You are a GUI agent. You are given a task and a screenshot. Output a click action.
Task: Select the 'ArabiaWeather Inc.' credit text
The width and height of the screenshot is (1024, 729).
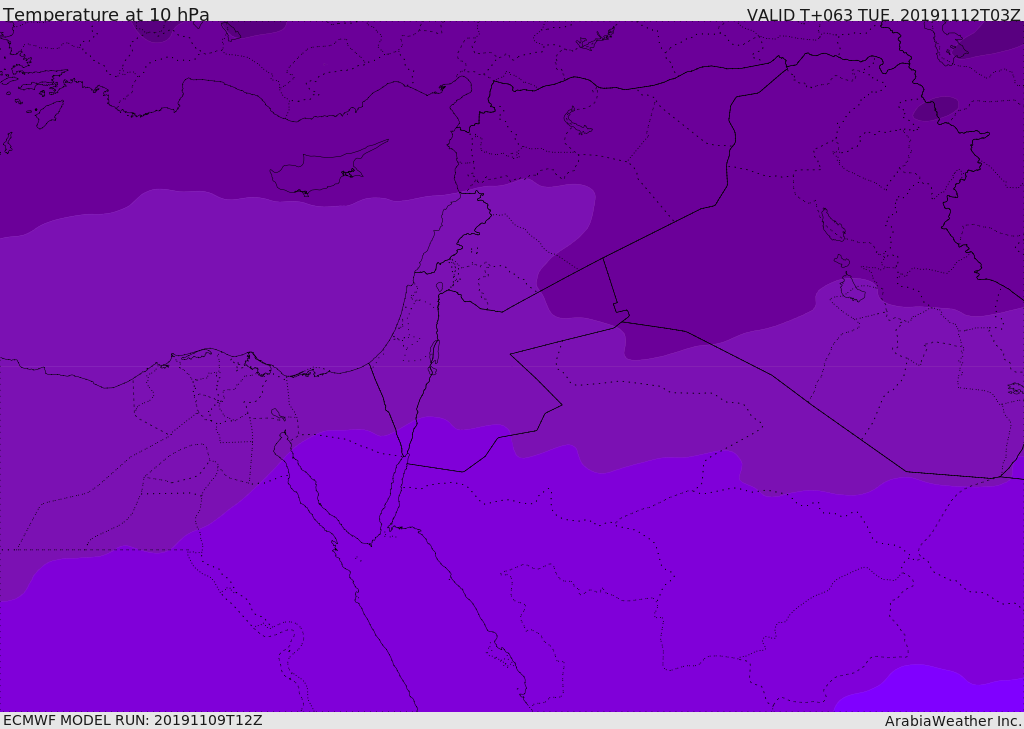953,721
